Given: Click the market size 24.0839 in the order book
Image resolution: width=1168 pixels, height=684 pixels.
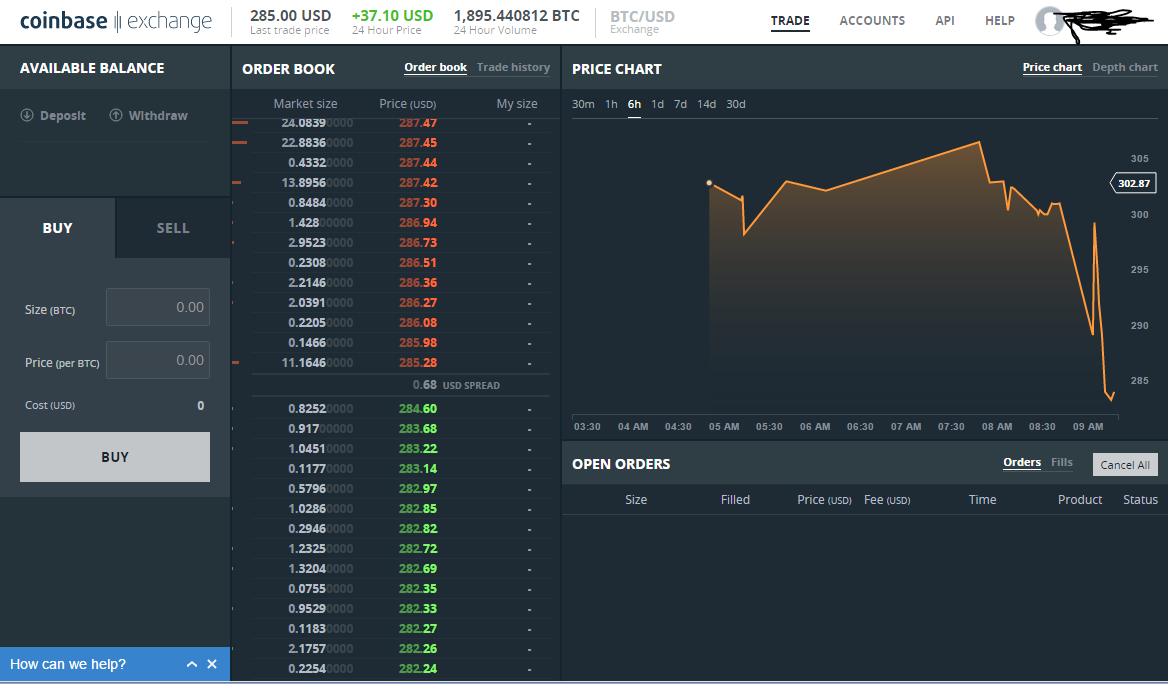Looking at the screenshot, I should (x=317, y=123).
